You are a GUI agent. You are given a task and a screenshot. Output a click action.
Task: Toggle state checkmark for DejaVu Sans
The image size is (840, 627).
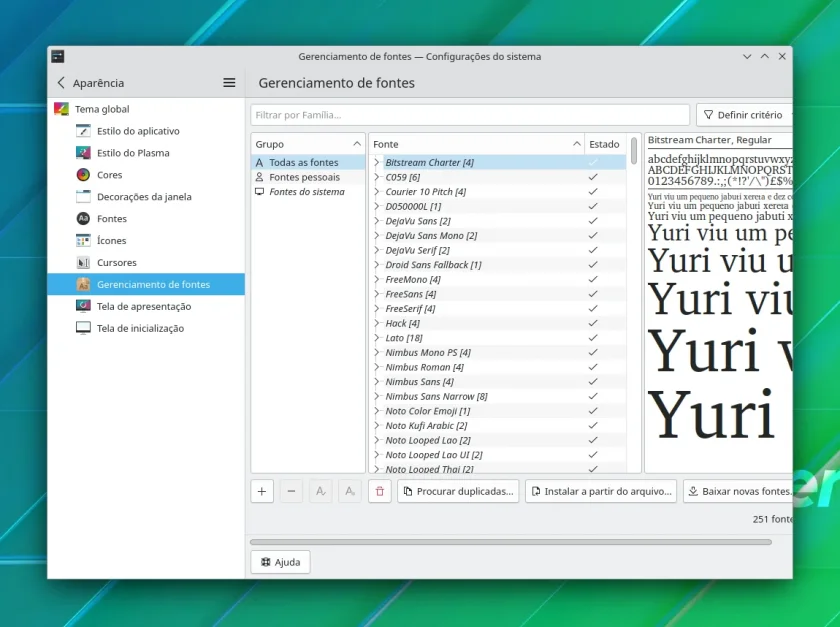pyautogui.click(x=593, y=221)
